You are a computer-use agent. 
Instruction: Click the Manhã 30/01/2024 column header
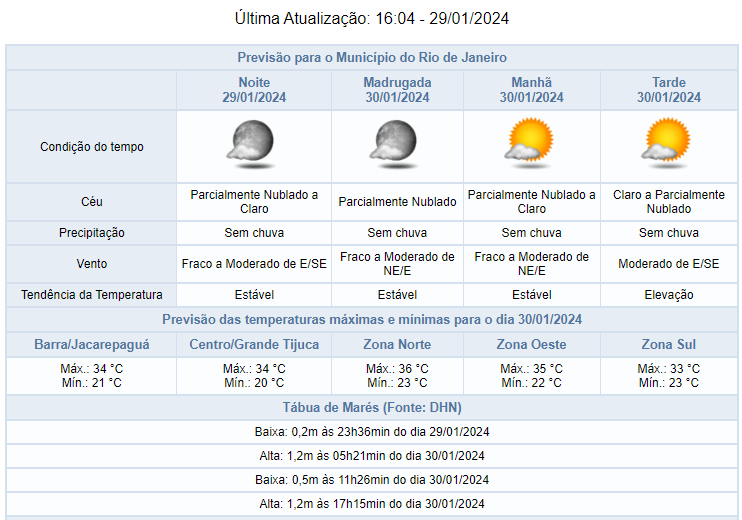click(x=531, y=90)
